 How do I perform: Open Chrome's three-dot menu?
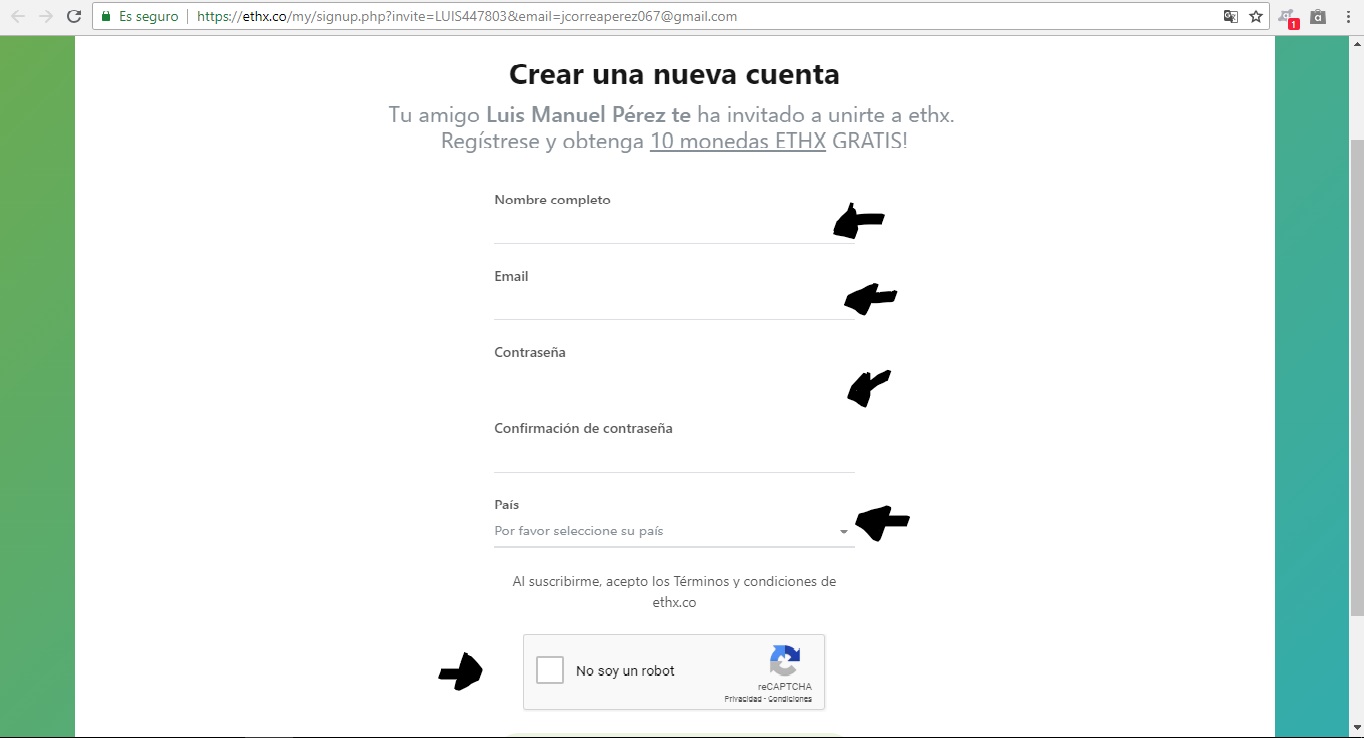tap(1346, 17)
